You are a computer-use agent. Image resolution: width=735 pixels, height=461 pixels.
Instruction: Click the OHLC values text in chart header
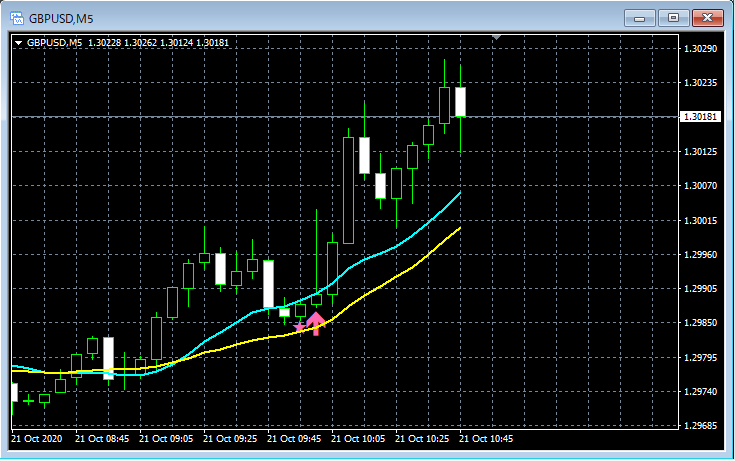point(158,43)
